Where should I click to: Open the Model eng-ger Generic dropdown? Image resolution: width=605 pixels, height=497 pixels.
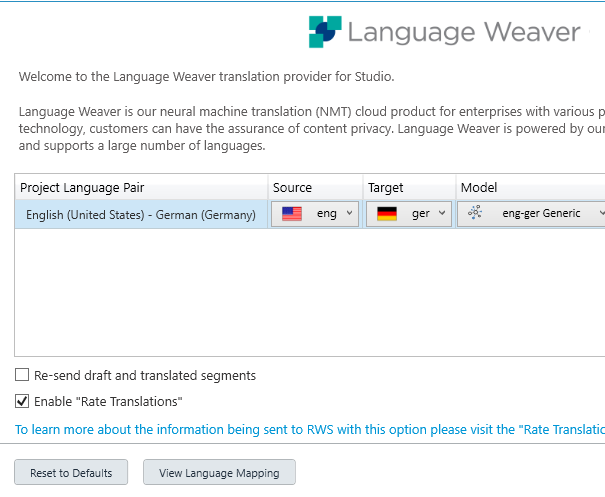531,213
